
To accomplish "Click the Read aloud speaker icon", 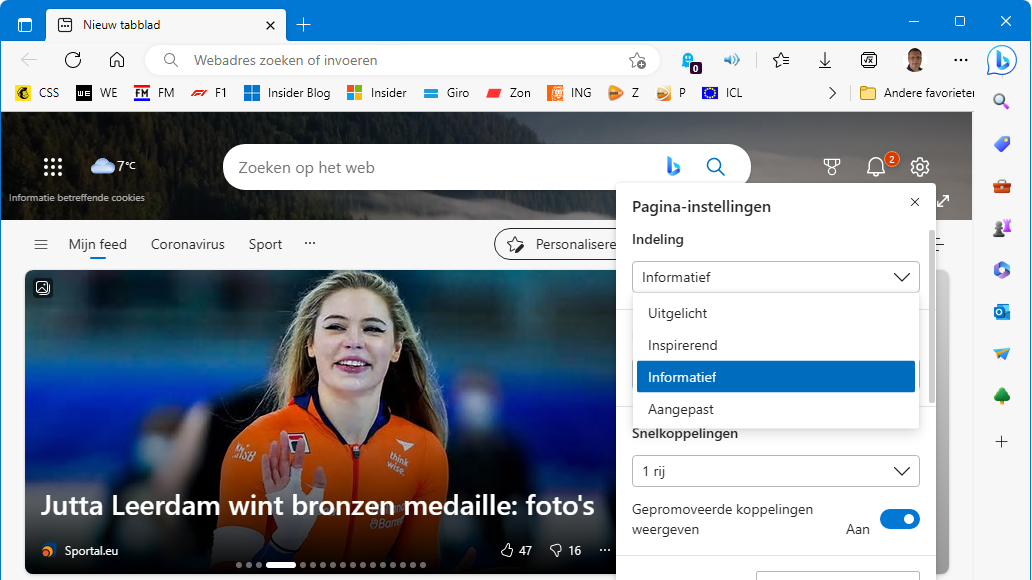I will tap(731, 60).
